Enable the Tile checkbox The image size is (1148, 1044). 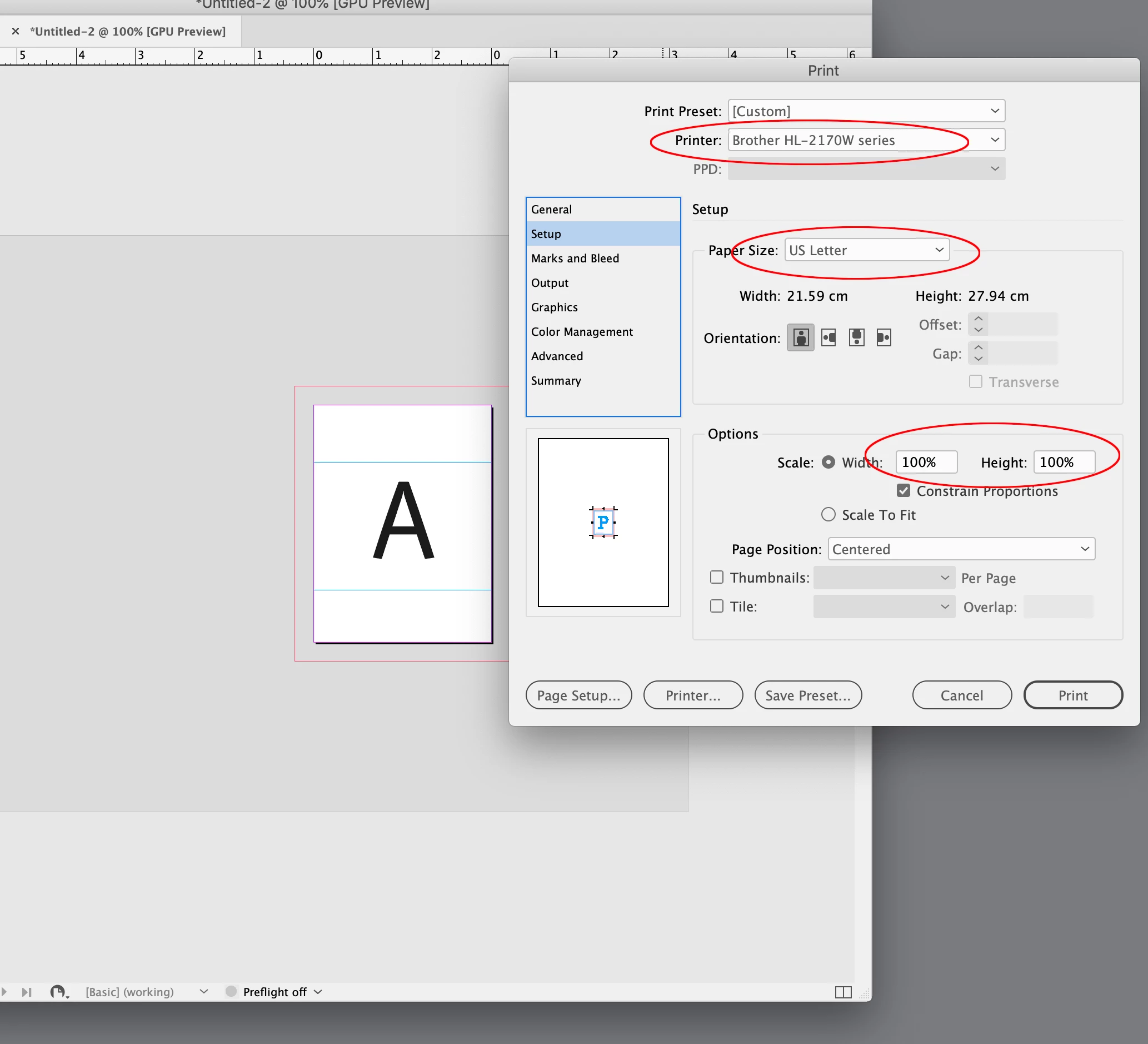coord(716,606)
